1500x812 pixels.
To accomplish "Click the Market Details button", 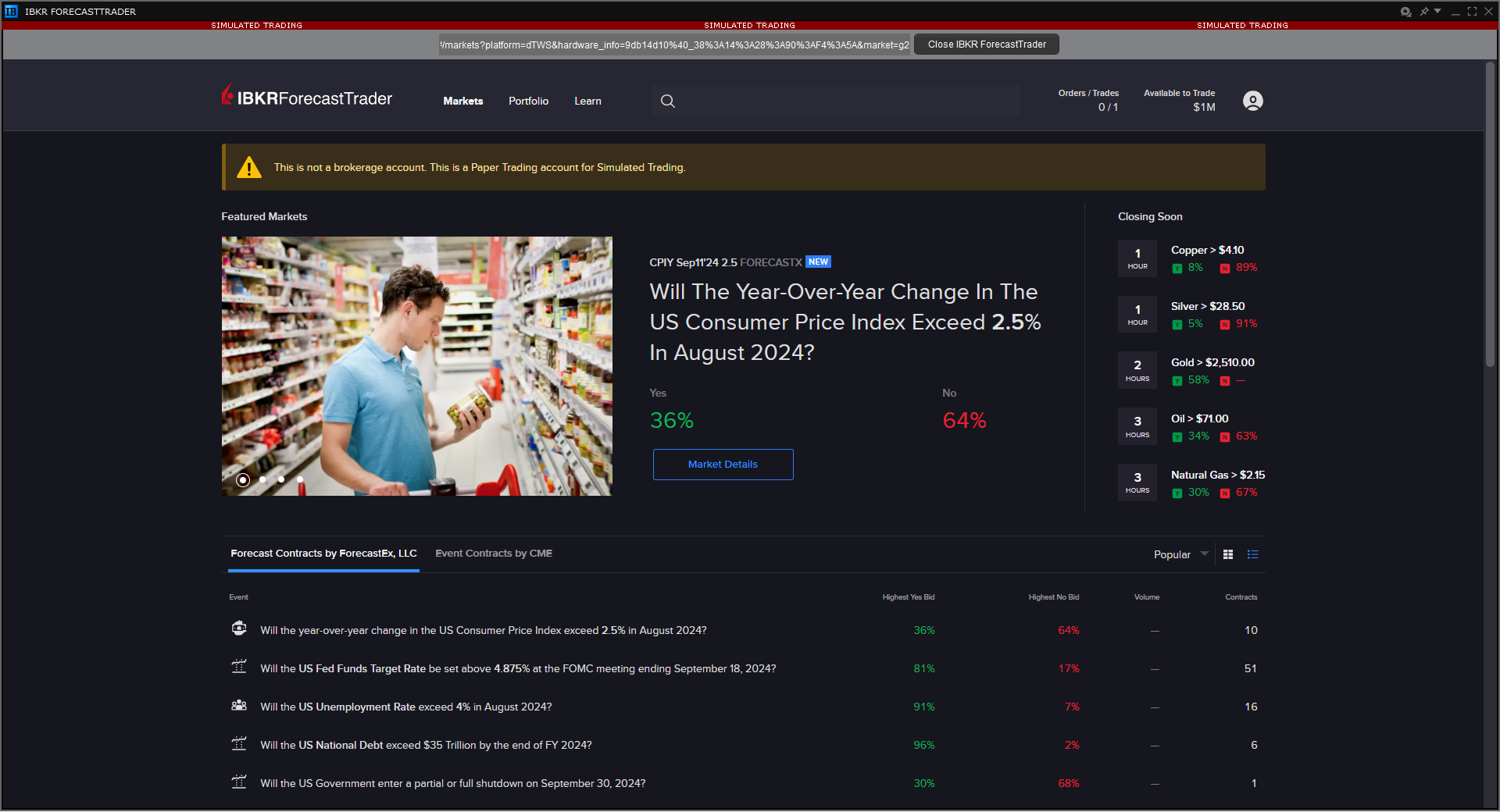I will 723,465.
